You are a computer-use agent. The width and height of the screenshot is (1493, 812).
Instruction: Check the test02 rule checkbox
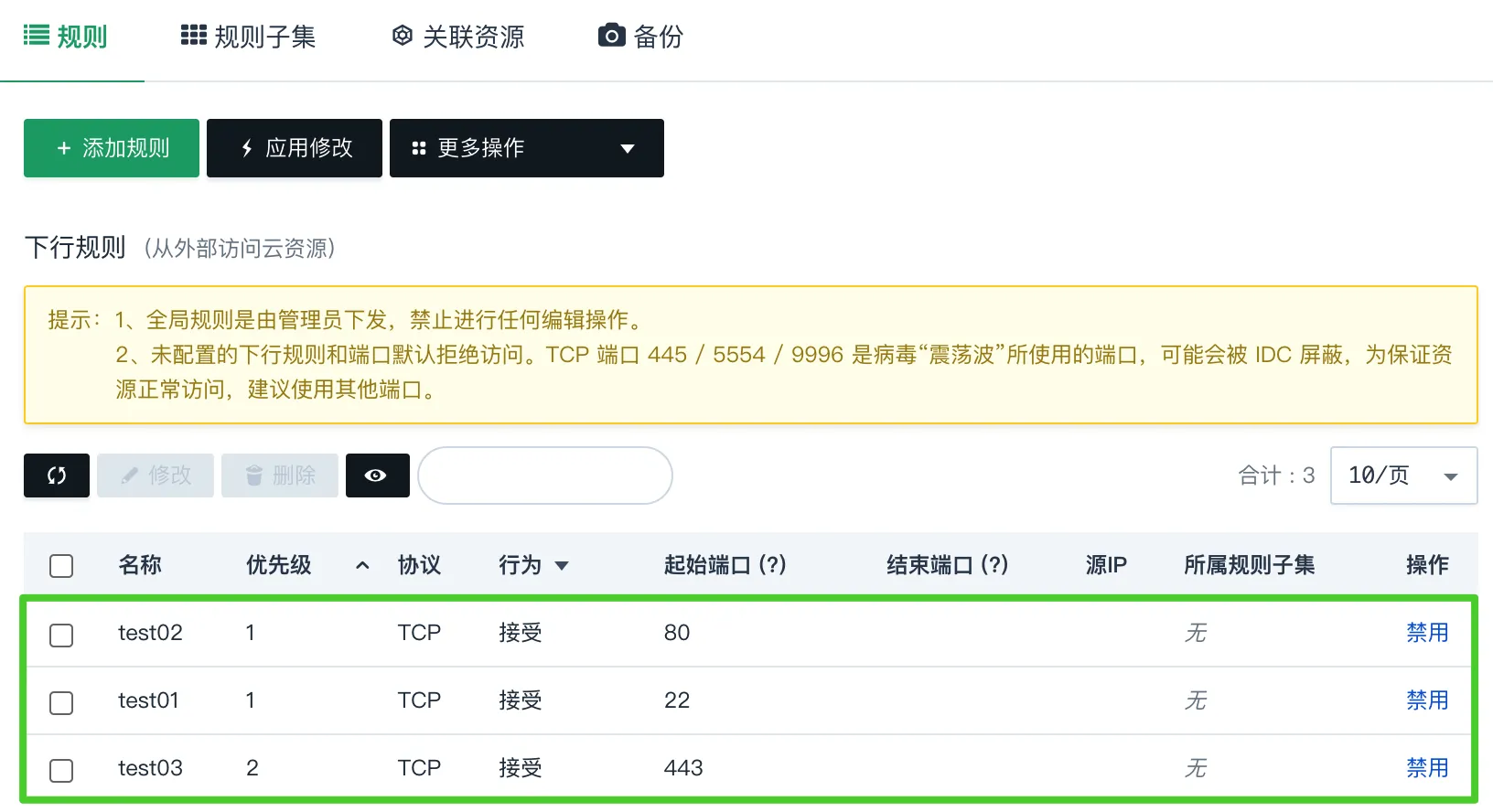coord(61,635)
